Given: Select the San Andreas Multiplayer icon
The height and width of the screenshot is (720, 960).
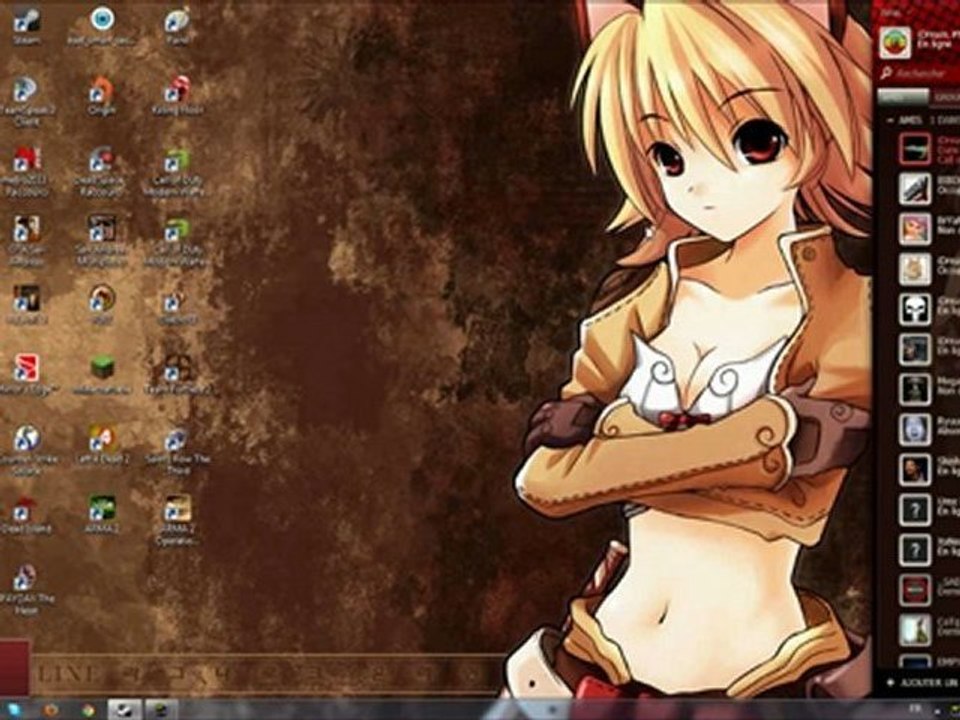Looking at the screenshot, I should 102,240.
